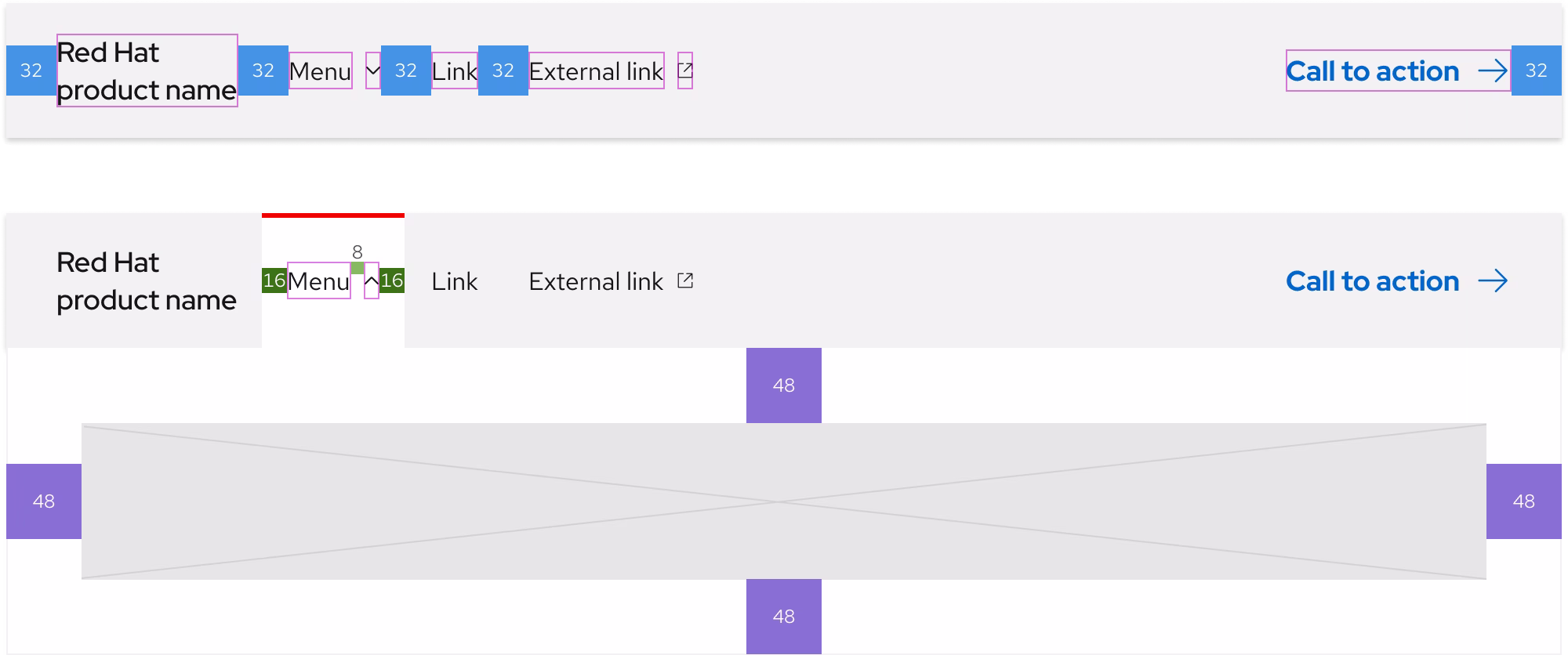Viewport: 1568px width, 655px height.
Task: Click the Call to action link in the top navbar
Action: click(x=1373, y=71)
